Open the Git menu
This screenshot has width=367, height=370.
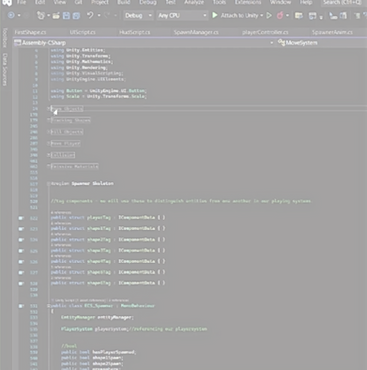tap(78, 2)
